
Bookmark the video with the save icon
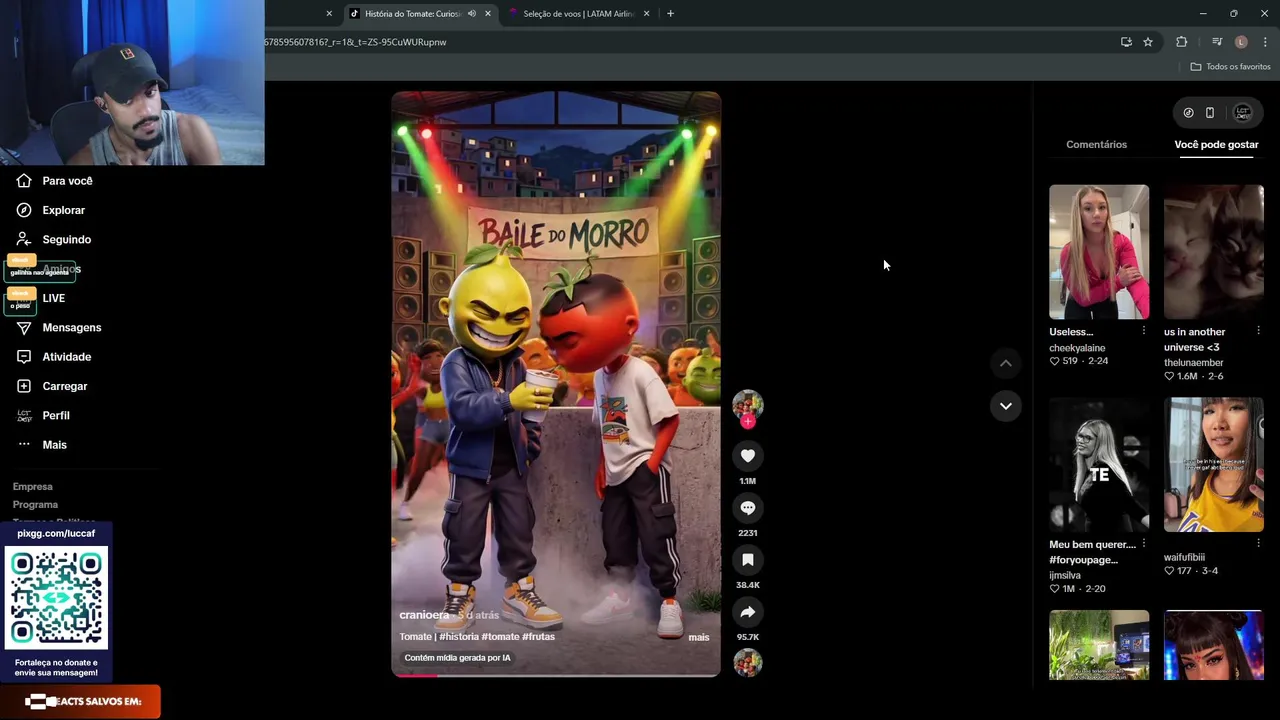tap(747, 560)
